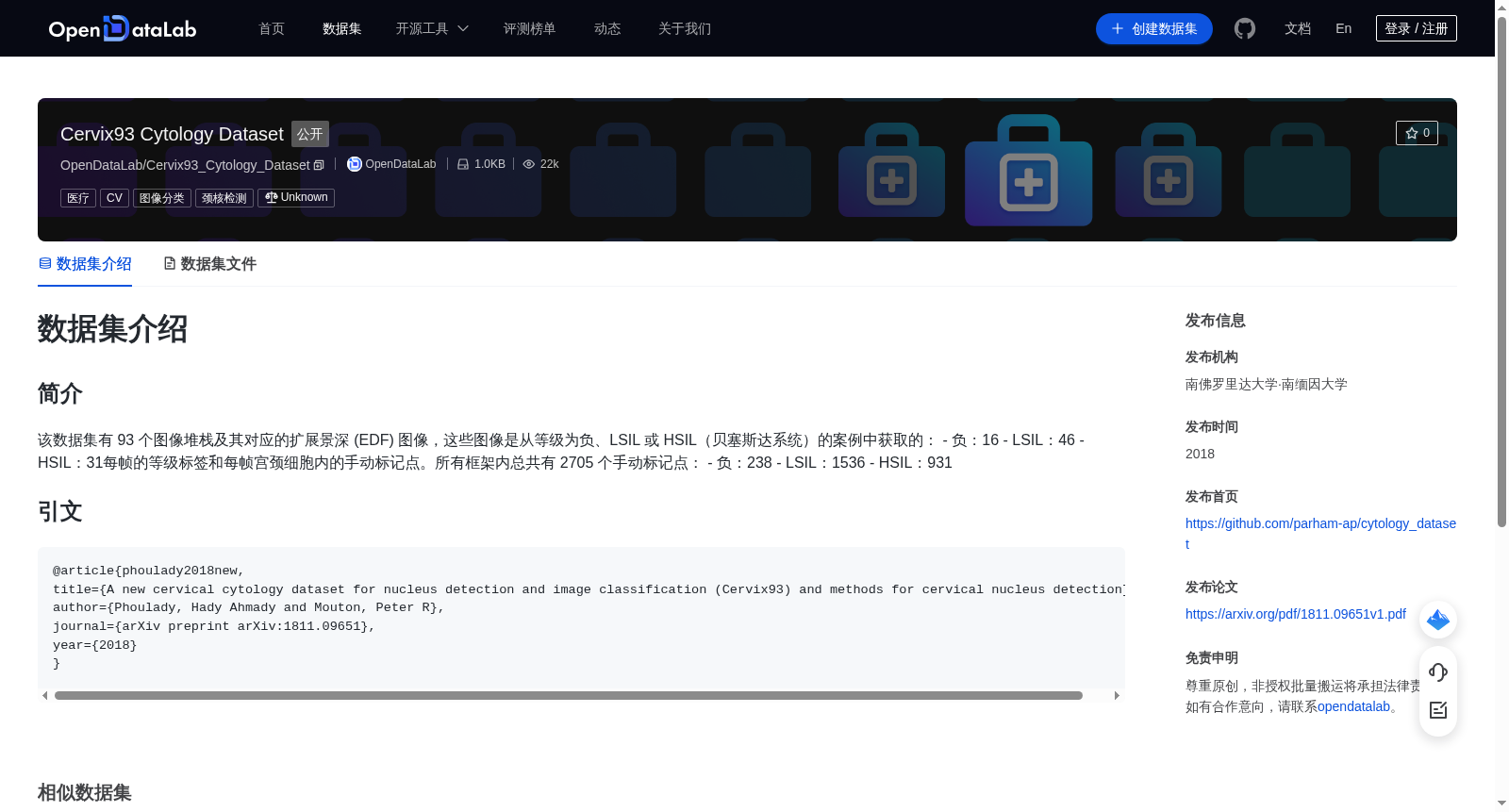Open the feedback edit-note icon
The image size is (1509, 812).
(1438, 710)
